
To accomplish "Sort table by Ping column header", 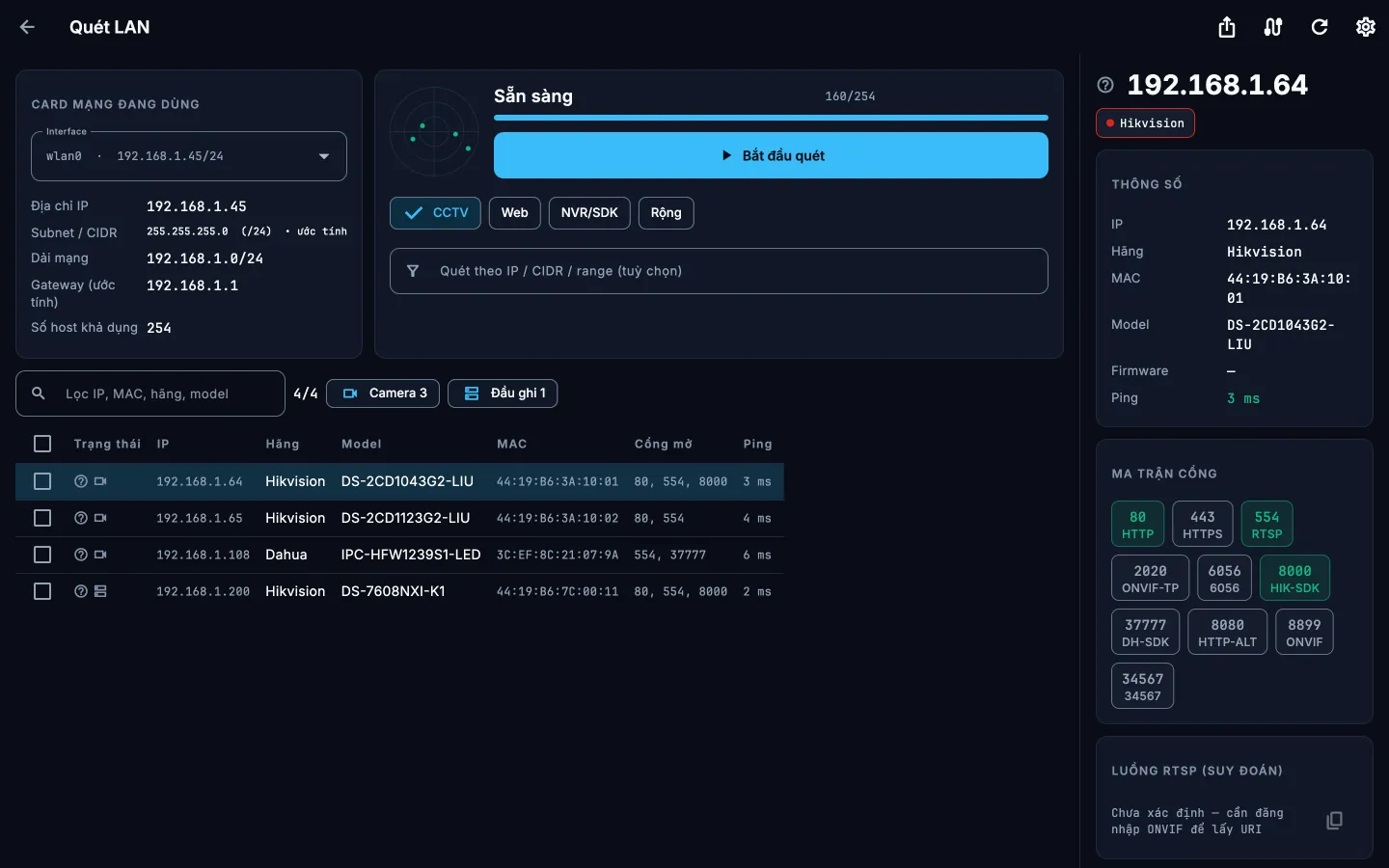I will click(758, 444).
